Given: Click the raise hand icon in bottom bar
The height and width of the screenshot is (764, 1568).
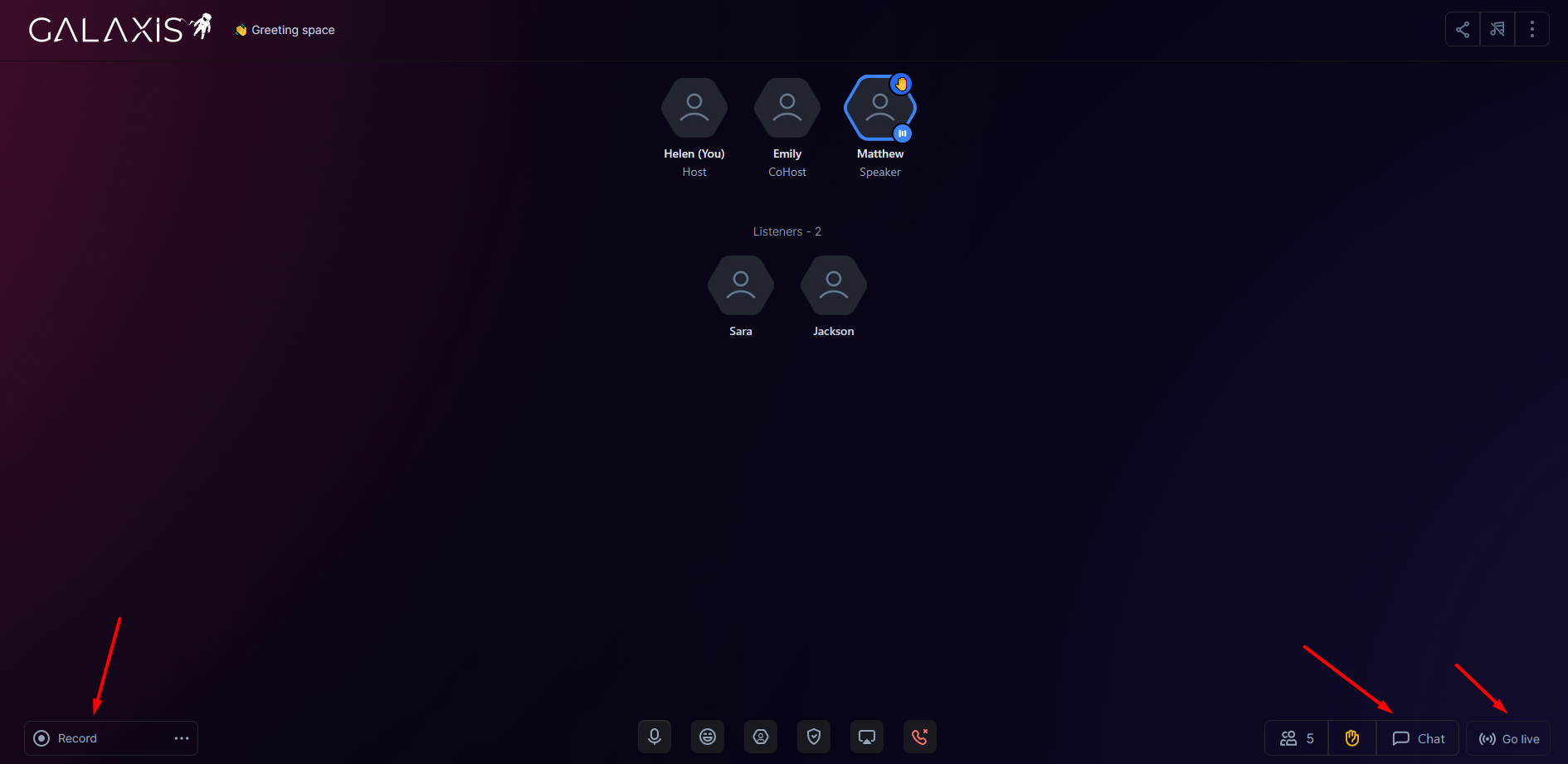Looking at the screenshot, I should 1352,738.
